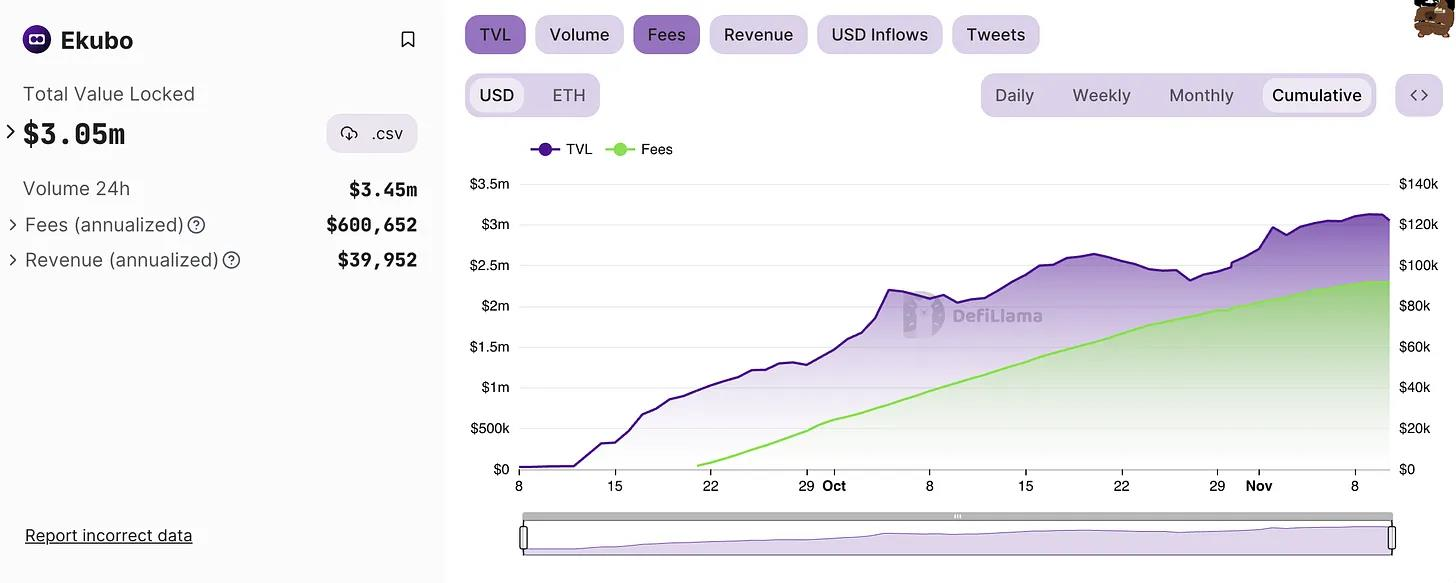
Task: Click the DefiLlama watermark logo
Action: coord(972,316)
